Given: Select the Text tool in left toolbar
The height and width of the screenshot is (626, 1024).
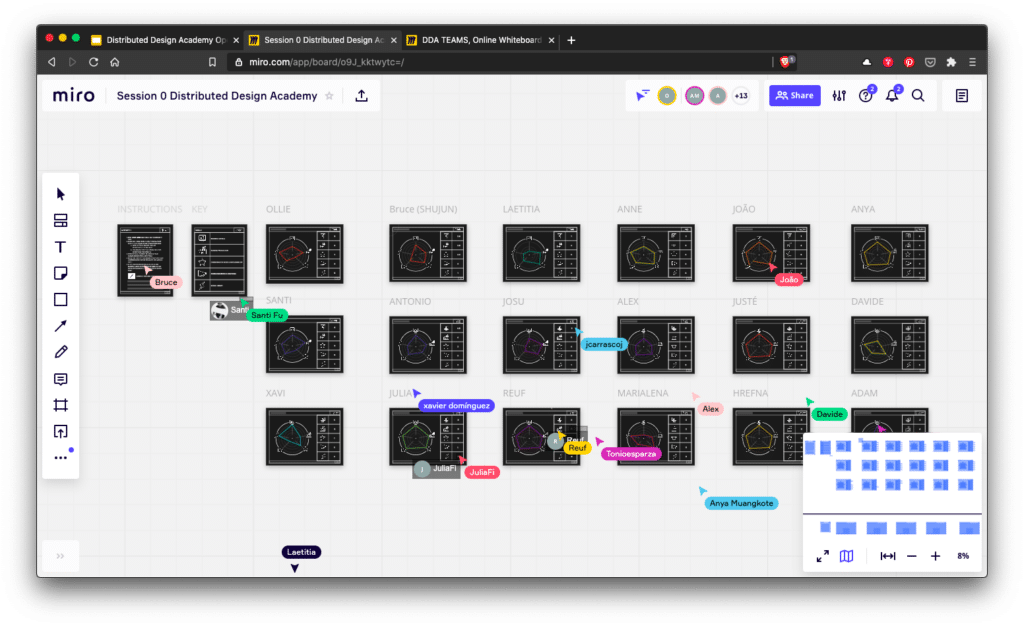Looking at the screenshot, I should click(x=61, y=247).
